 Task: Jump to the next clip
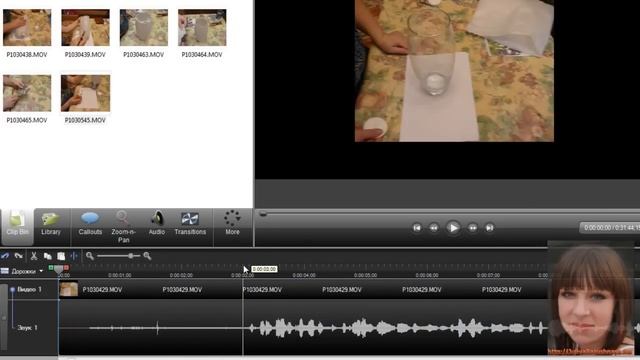click(489, 228)
